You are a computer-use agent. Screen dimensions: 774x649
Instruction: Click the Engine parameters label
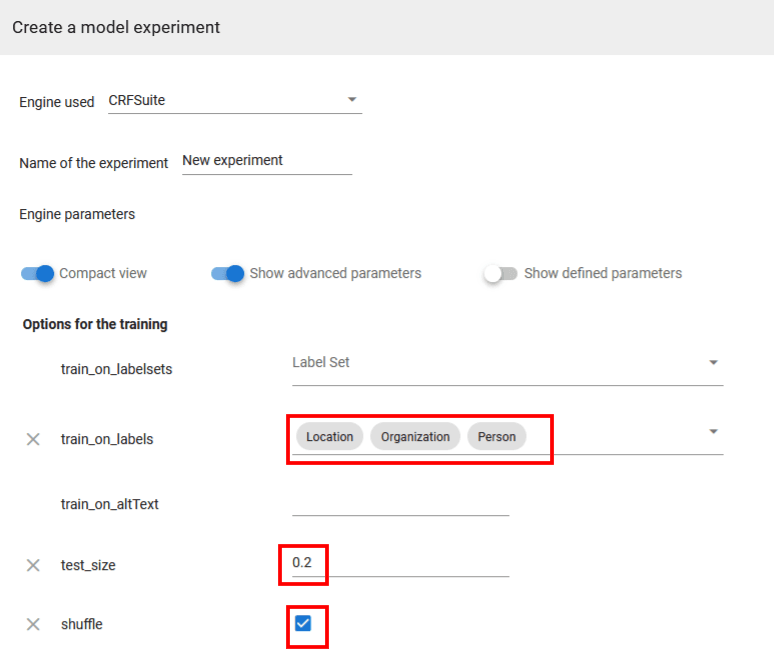[x=77, y=214]
